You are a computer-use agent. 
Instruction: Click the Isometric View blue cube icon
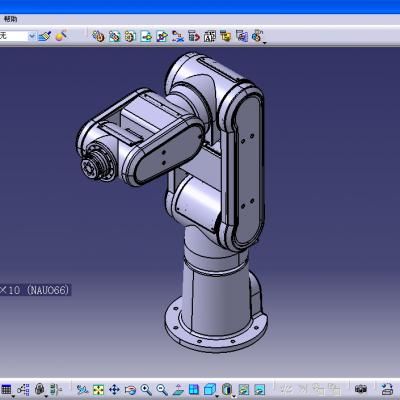point(209,389)
